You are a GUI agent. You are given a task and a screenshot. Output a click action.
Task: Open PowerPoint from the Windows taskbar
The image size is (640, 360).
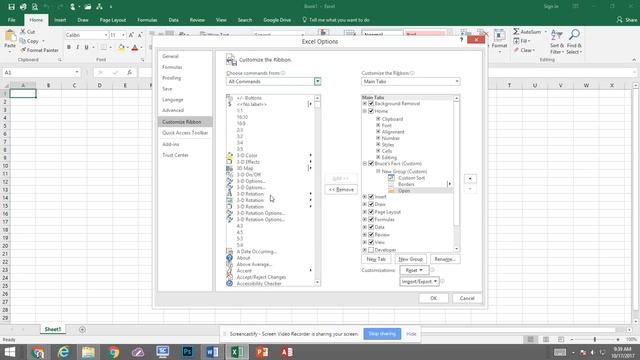coord(262,352)
